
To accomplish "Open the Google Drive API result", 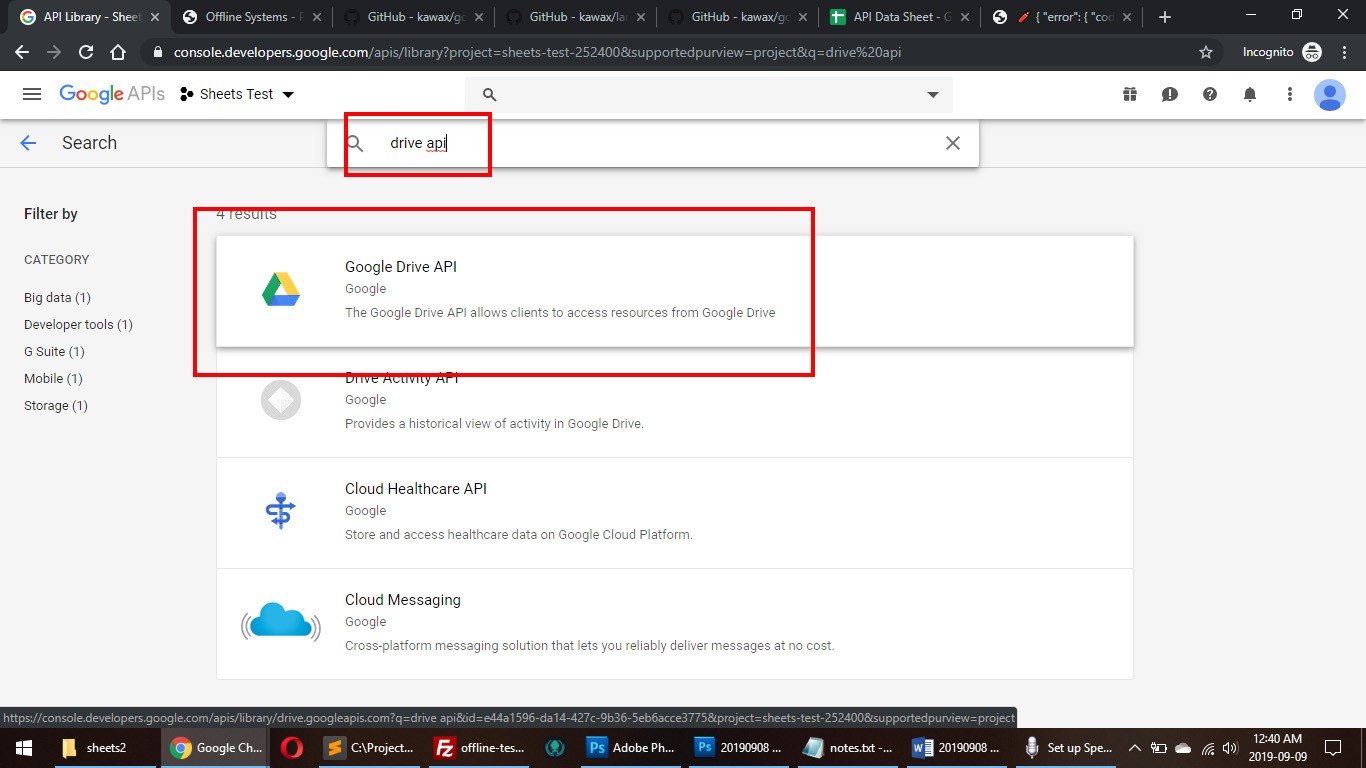I will point(675,291).
